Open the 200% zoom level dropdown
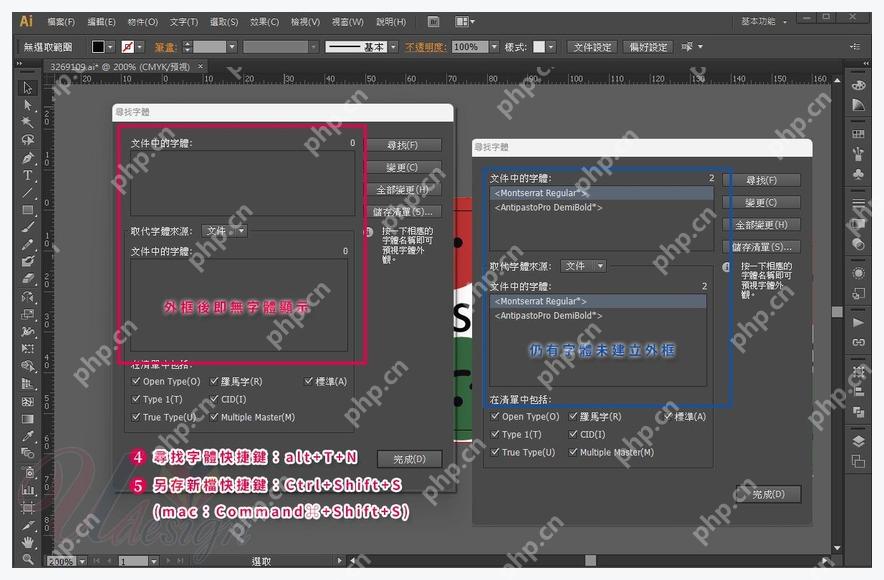Screen dimensions: 884x580 click(83, 561)
